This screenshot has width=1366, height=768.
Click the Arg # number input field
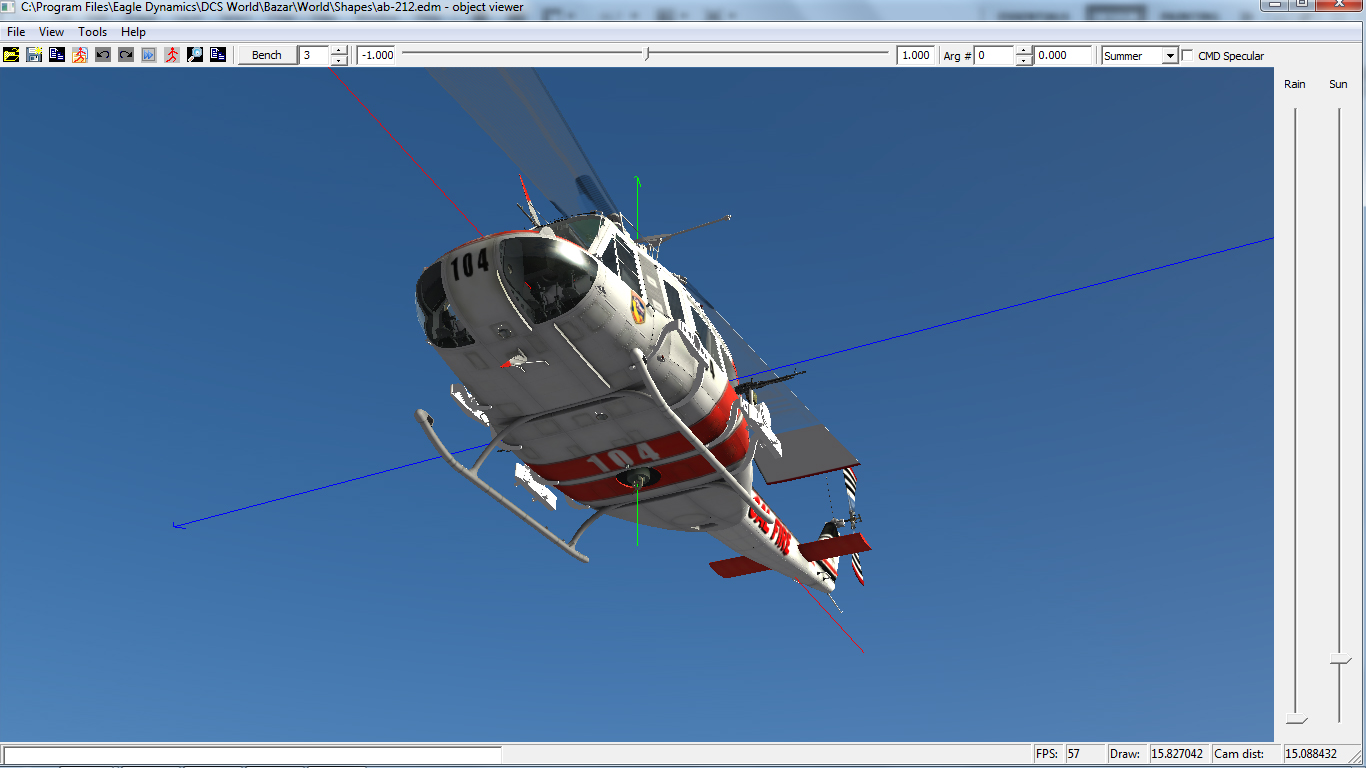coord(994,56)
